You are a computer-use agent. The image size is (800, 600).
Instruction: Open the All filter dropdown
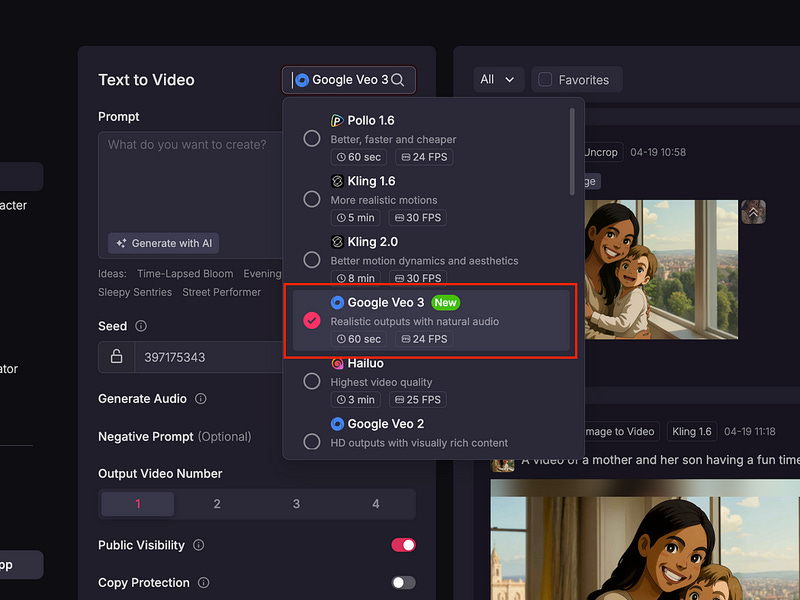498,80
